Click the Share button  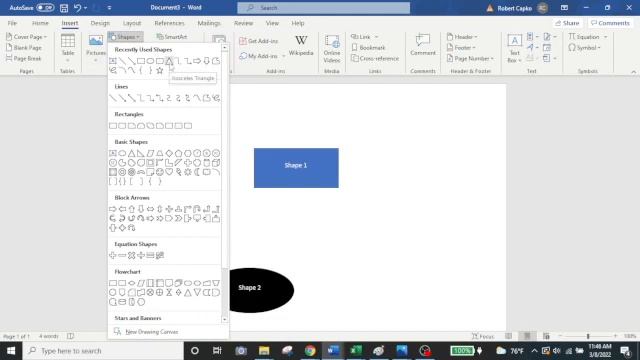point(567,23)
